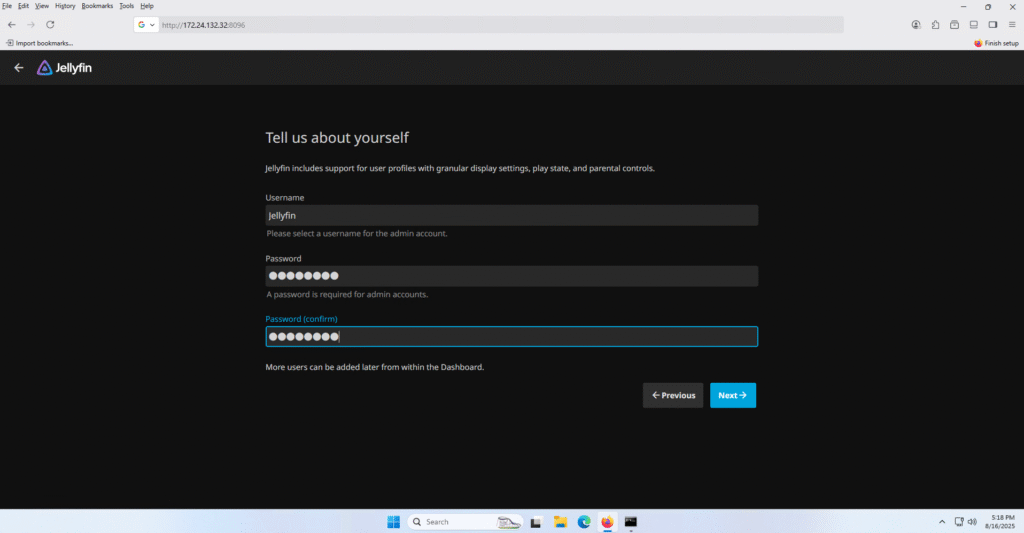Toggle the sidebar icon in toolbar

click(993, 25)
